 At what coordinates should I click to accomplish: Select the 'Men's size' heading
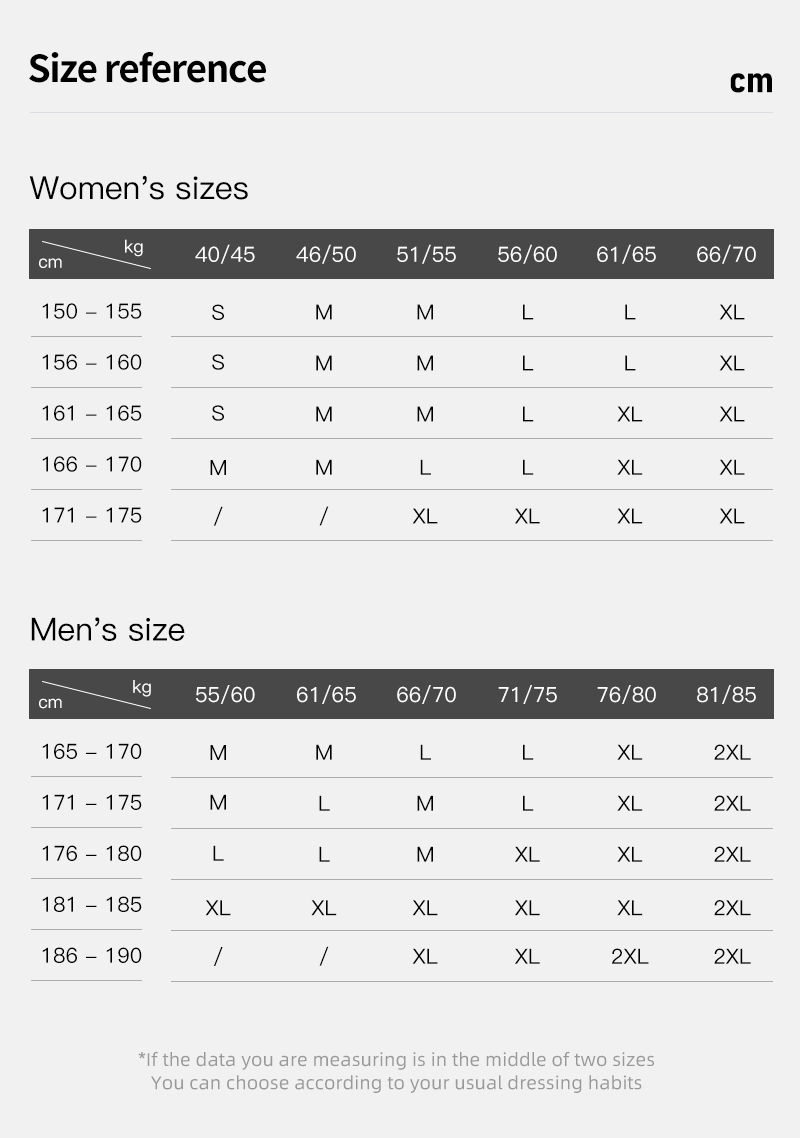[x=107, y=629]
